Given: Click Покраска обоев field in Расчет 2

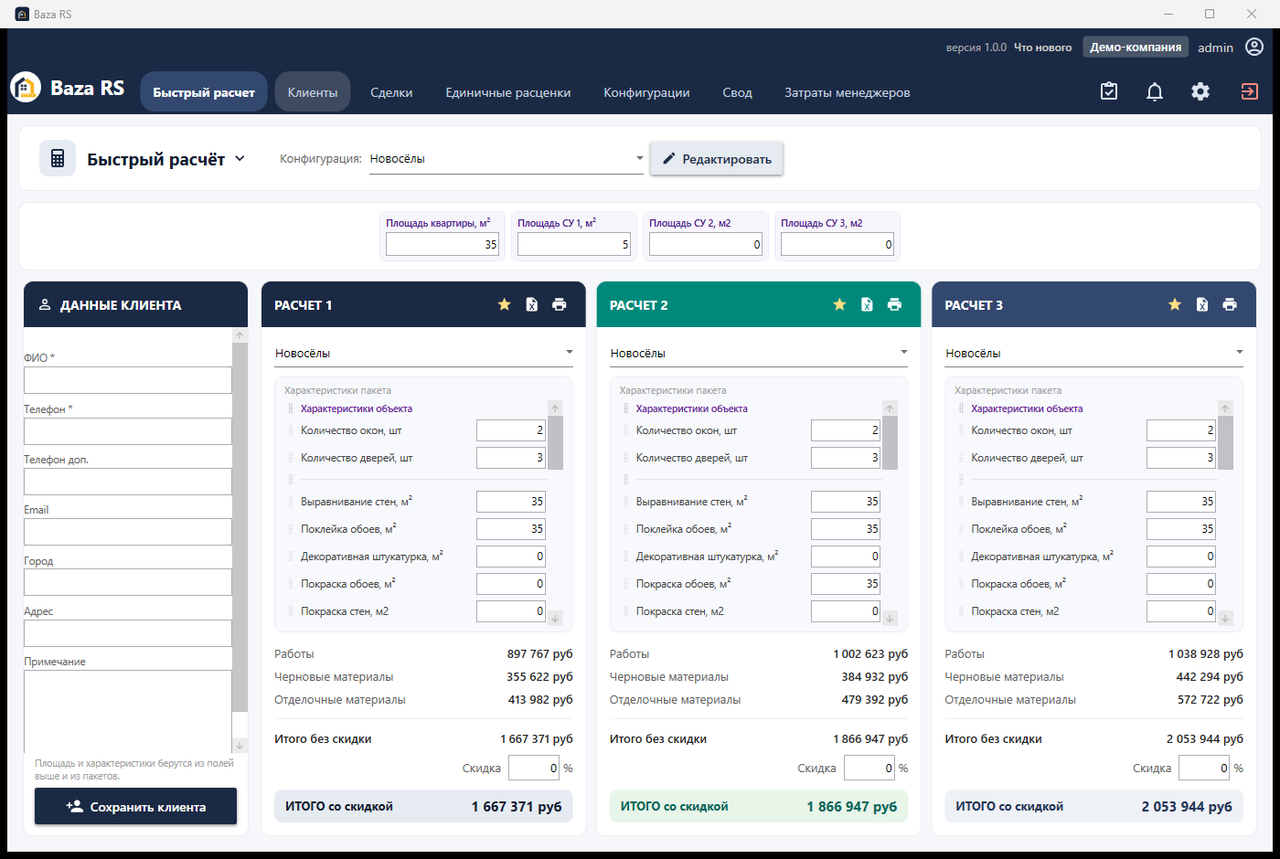Looking at the screenshot, I should click(x=846, y=584).
